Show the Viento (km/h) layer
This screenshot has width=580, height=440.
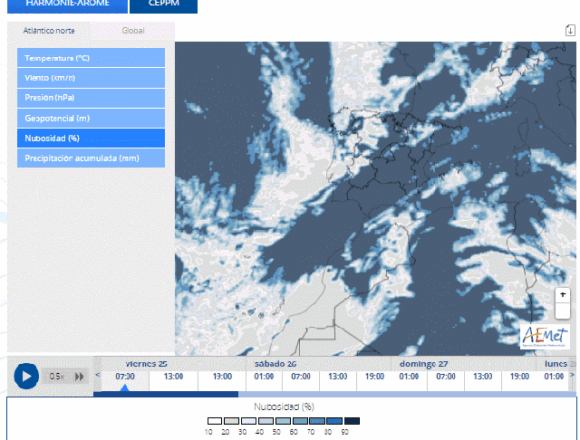click(91, 78)
